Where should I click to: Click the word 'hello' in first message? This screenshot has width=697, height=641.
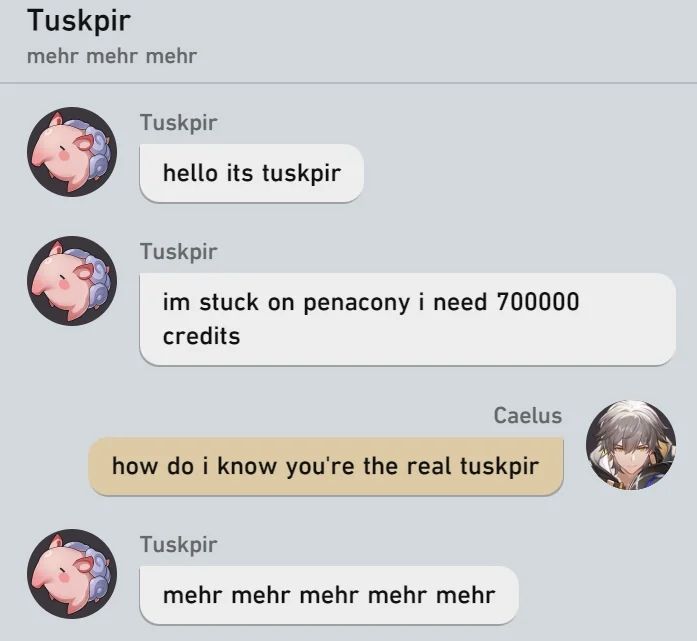pos(190,173)
